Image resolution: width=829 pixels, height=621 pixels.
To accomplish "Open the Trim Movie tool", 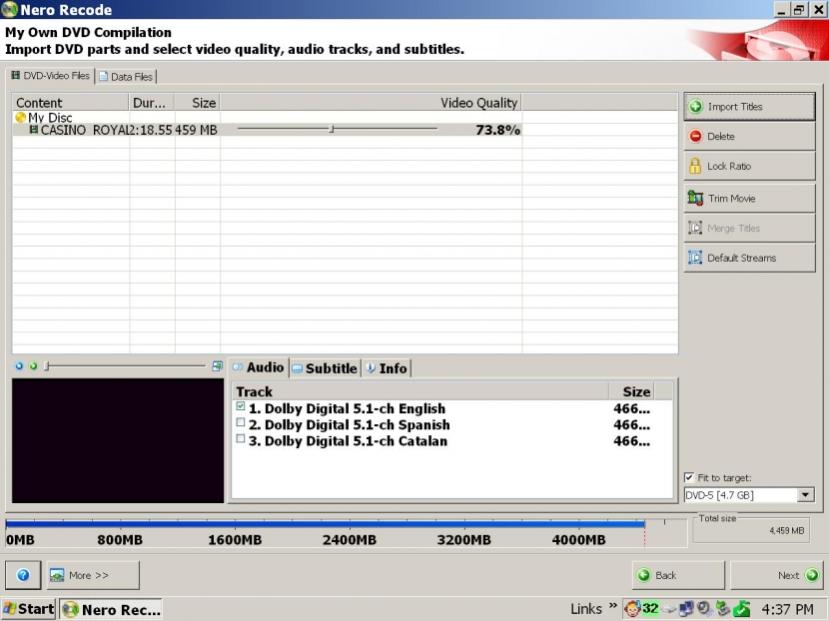I will (x=749, y=198).
